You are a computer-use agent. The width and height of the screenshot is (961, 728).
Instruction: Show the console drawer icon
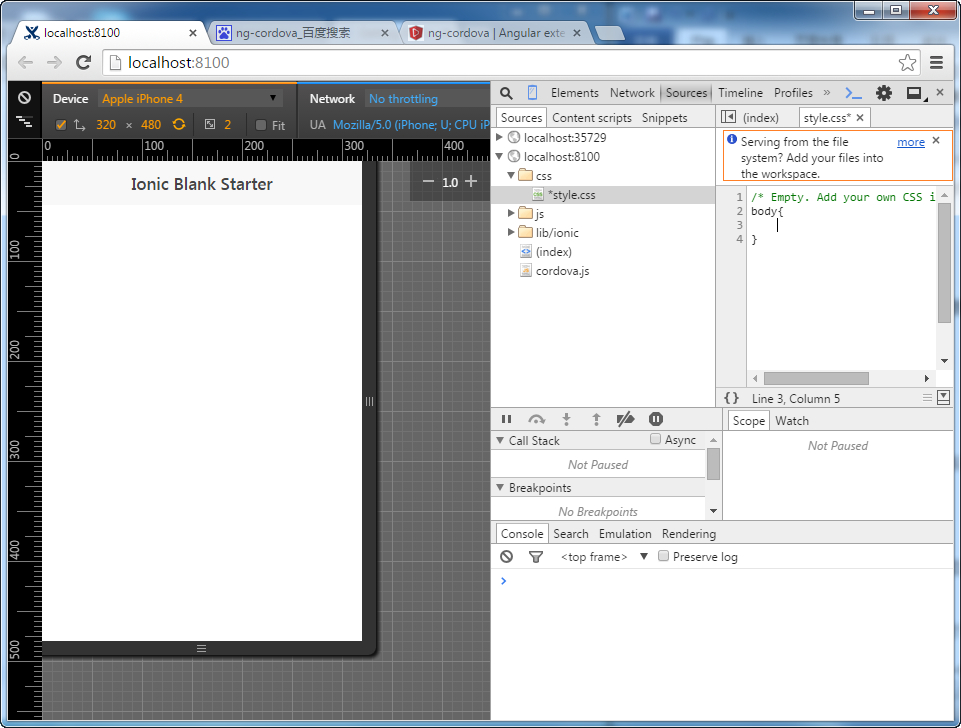point(853,93)
